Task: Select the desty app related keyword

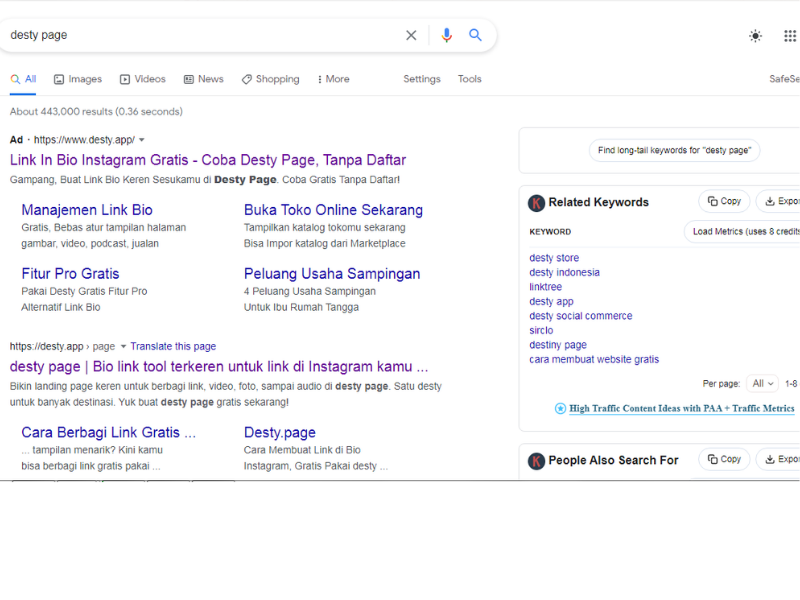Action: 551,302
